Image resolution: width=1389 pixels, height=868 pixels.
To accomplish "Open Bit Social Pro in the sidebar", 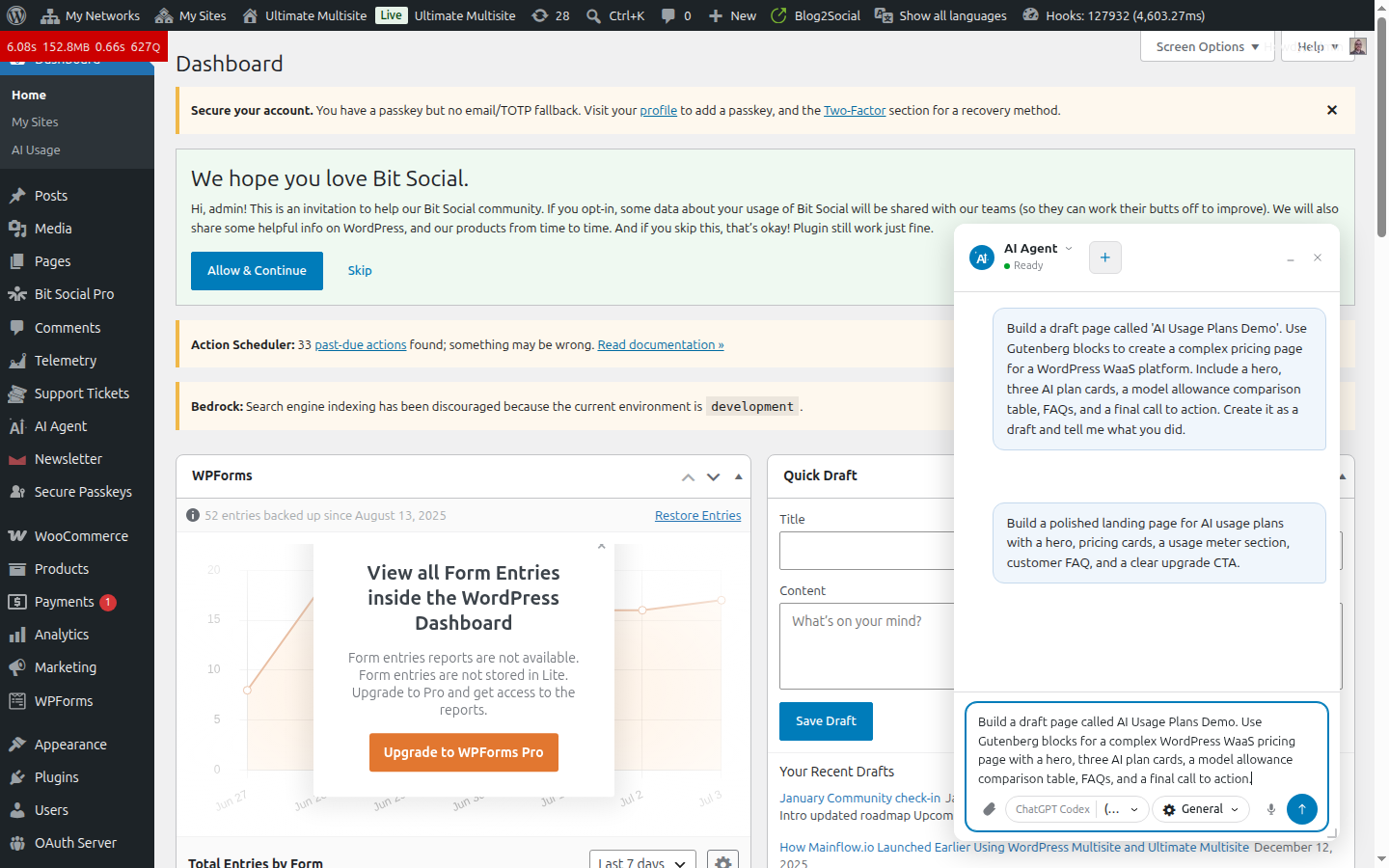I will coord(77,294).
